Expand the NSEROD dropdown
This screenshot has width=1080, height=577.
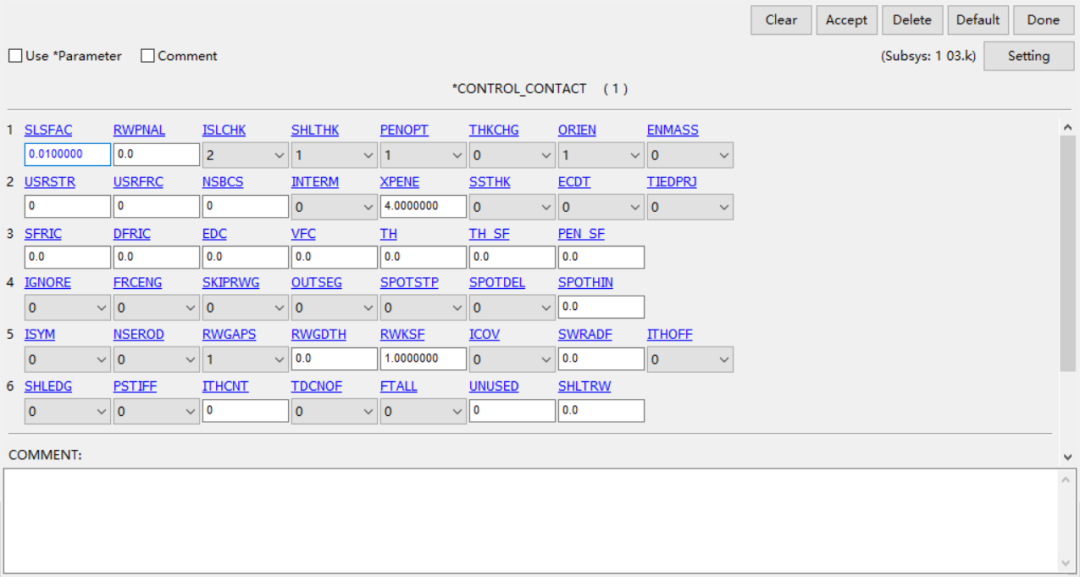click(x=156, y=359)
